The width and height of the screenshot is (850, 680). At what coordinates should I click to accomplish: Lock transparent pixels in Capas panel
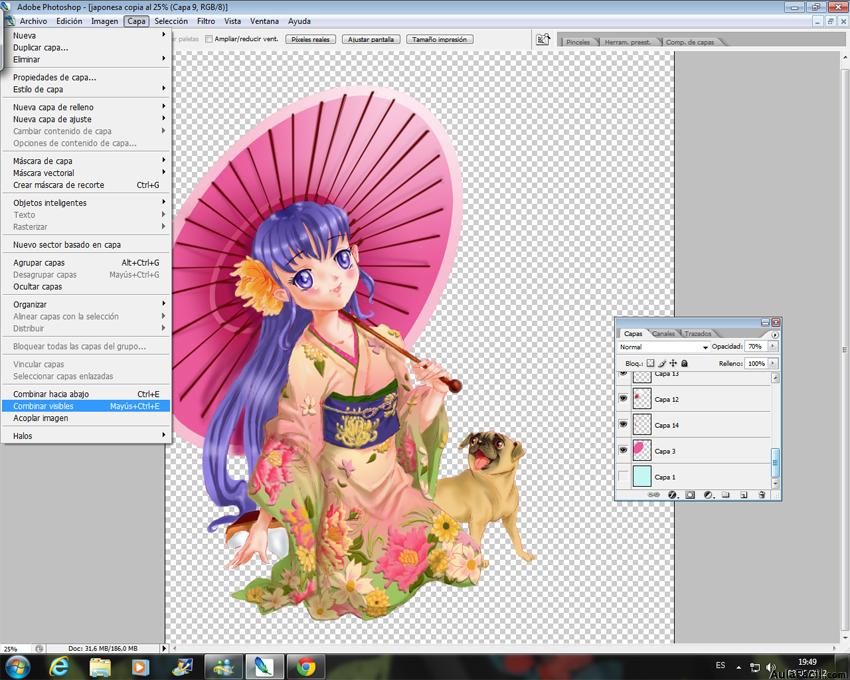pos(651,363)
